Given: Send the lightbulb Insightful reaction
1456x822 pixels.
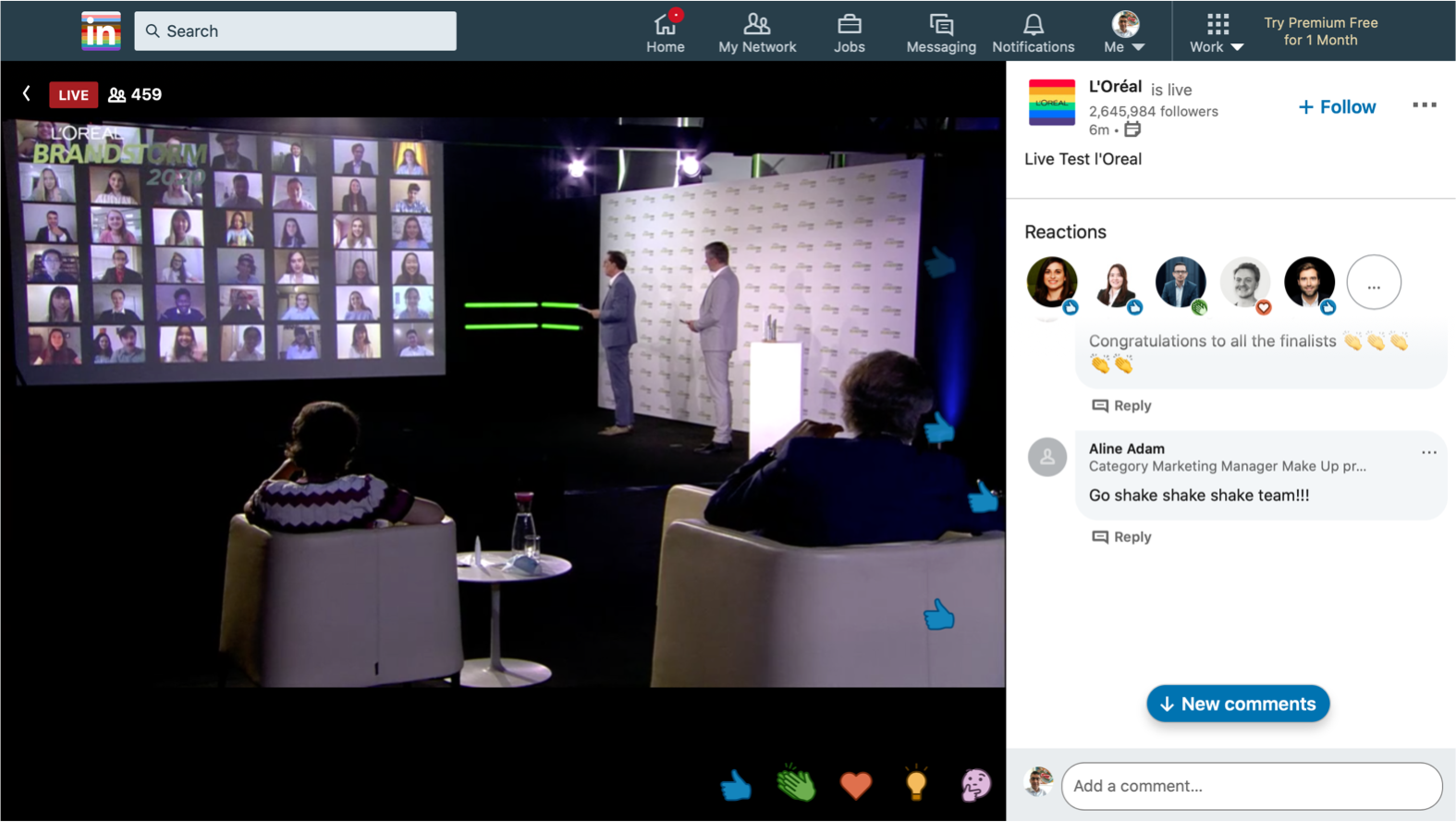Looking at the screenshot, I should (916, 783).
